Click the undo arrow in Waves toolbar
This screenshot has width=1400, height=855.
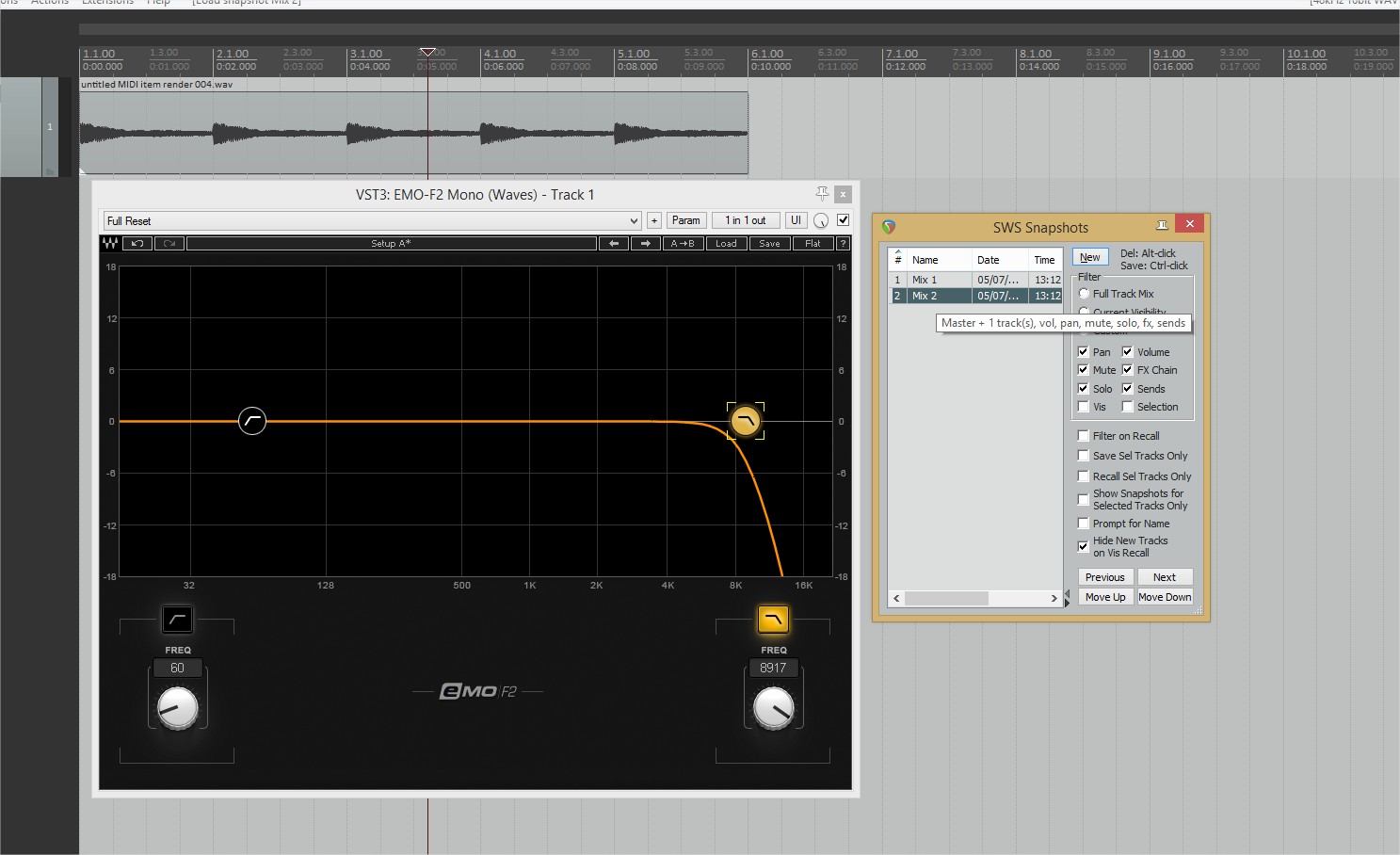click(137, 243)
